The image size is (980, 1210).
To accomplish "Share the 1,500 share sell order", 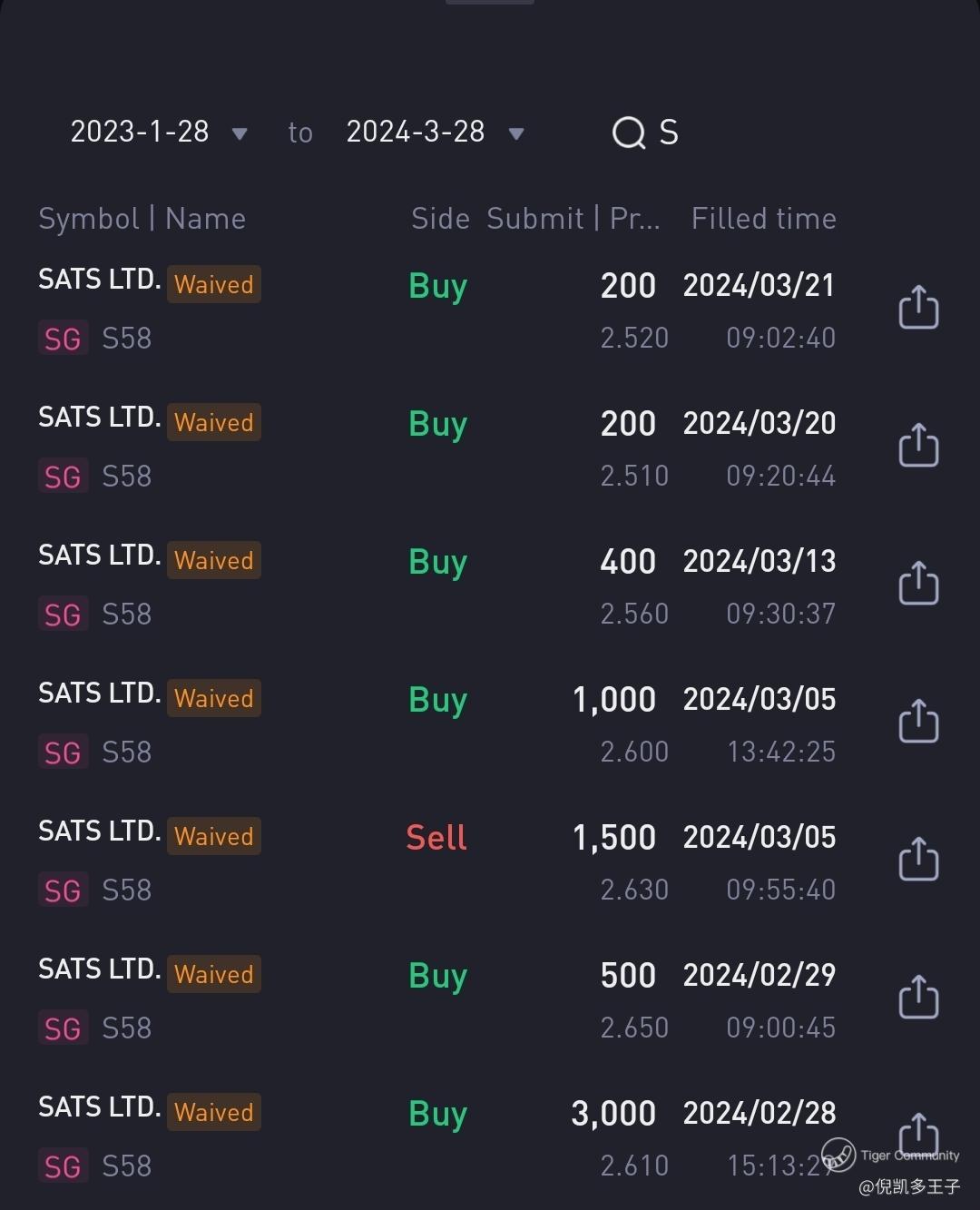I will (918, 859).
